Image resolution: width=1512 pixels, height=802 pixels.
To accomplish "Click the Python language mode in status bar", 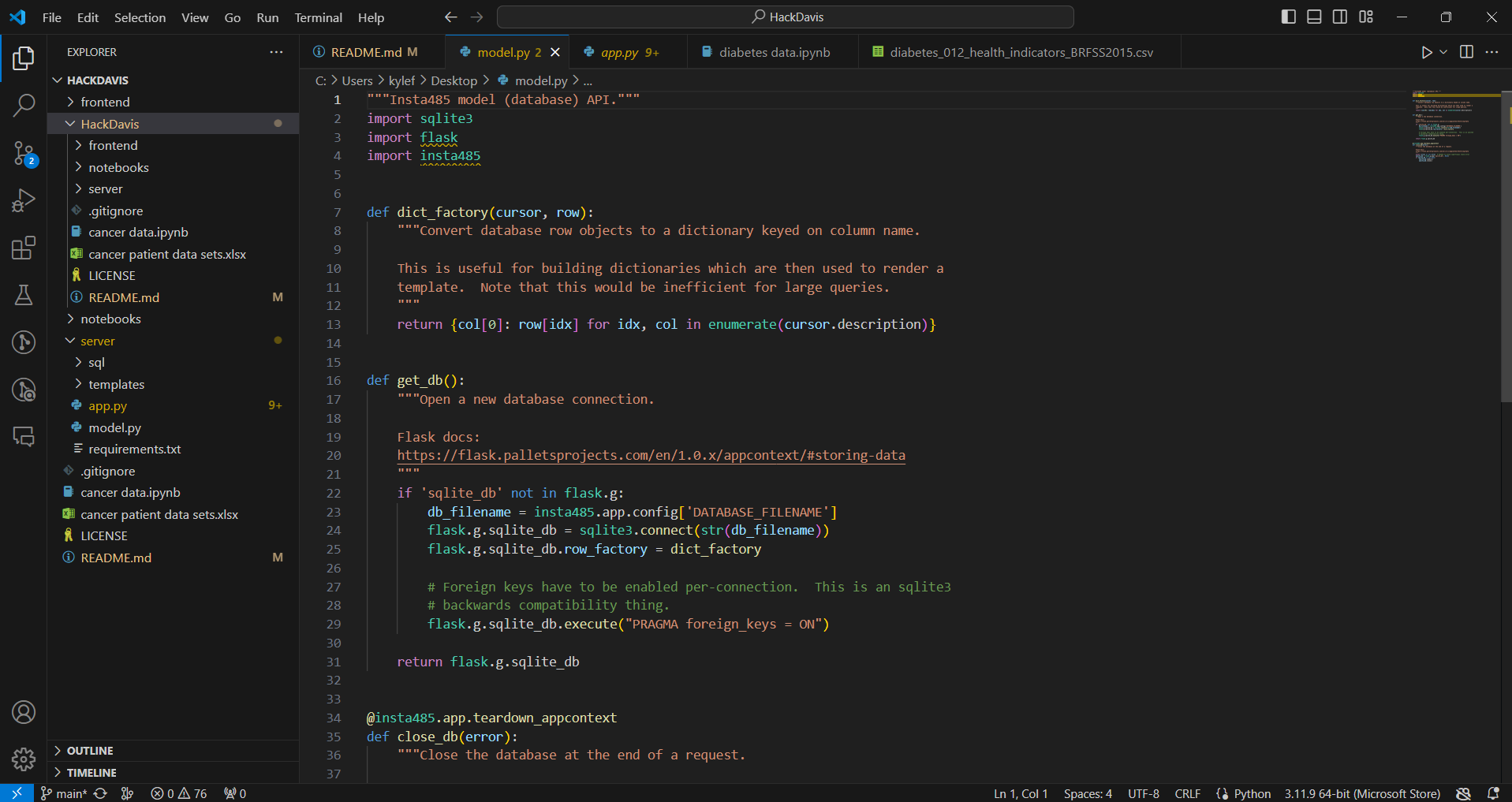I will (1252, 793).
